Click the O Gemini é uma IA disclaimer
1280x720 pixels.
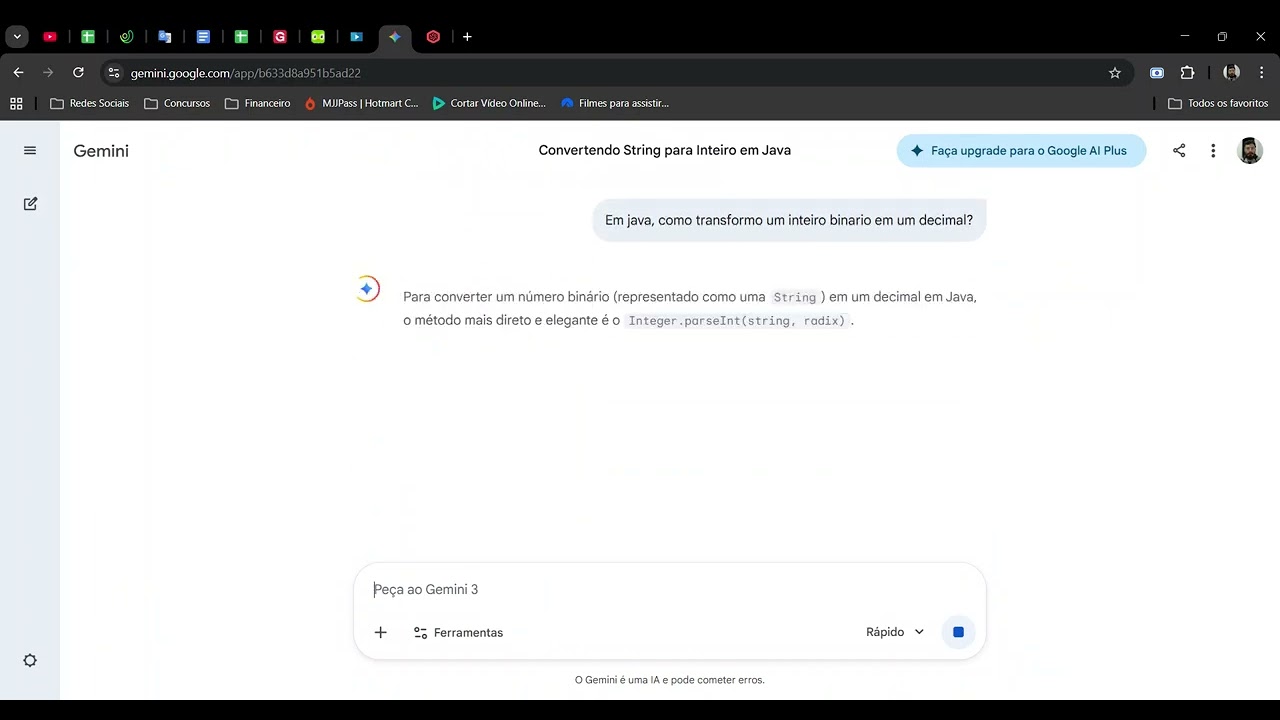pos(670,680)
